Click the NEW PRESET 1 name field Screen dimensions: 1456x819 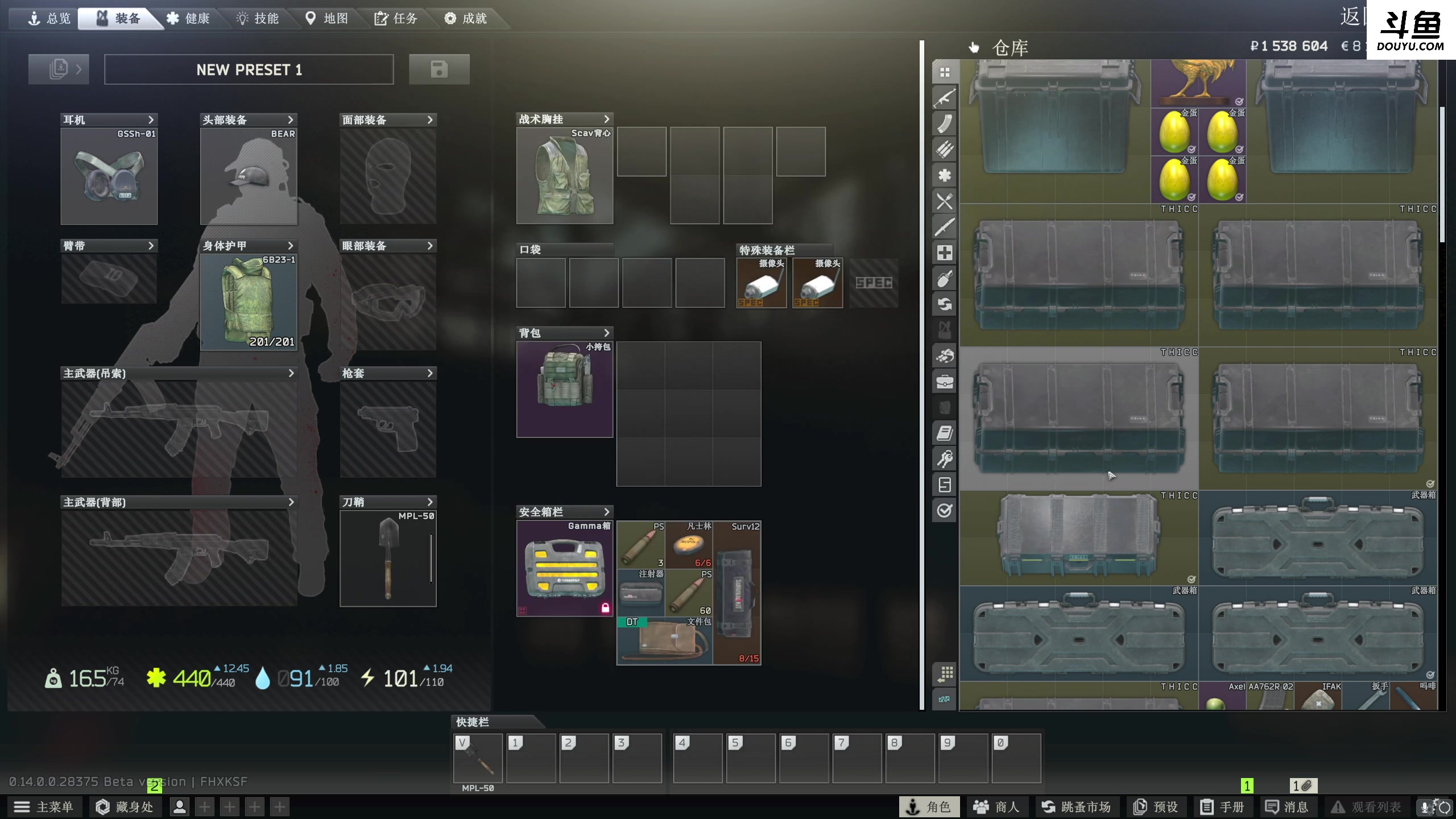pos(249,69)
